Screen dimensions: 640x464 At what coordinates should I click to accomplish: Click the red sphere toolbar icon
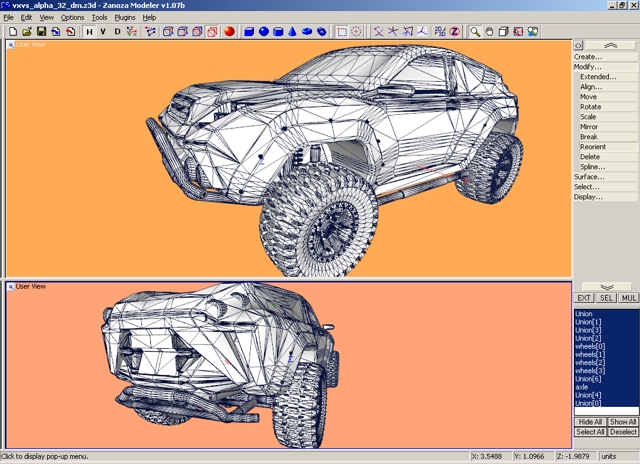tap(229, 32)
